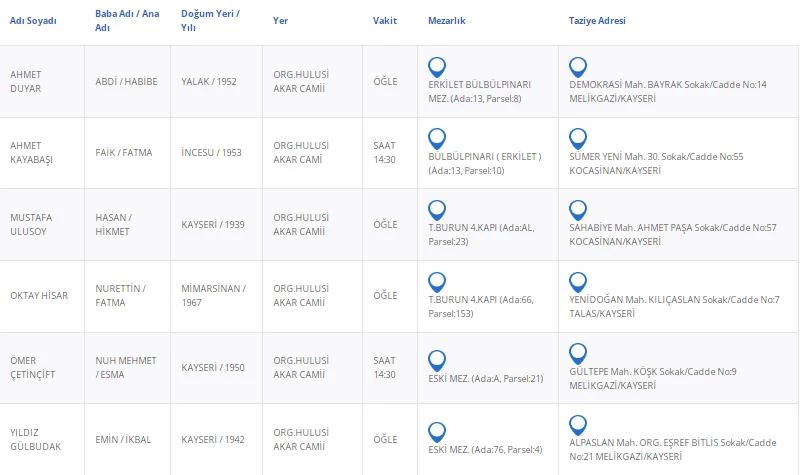This screenshot has width=801, height=475.
Task: Select condolence pin for Mustafa Ulusoy
Action: pos(577,210)
